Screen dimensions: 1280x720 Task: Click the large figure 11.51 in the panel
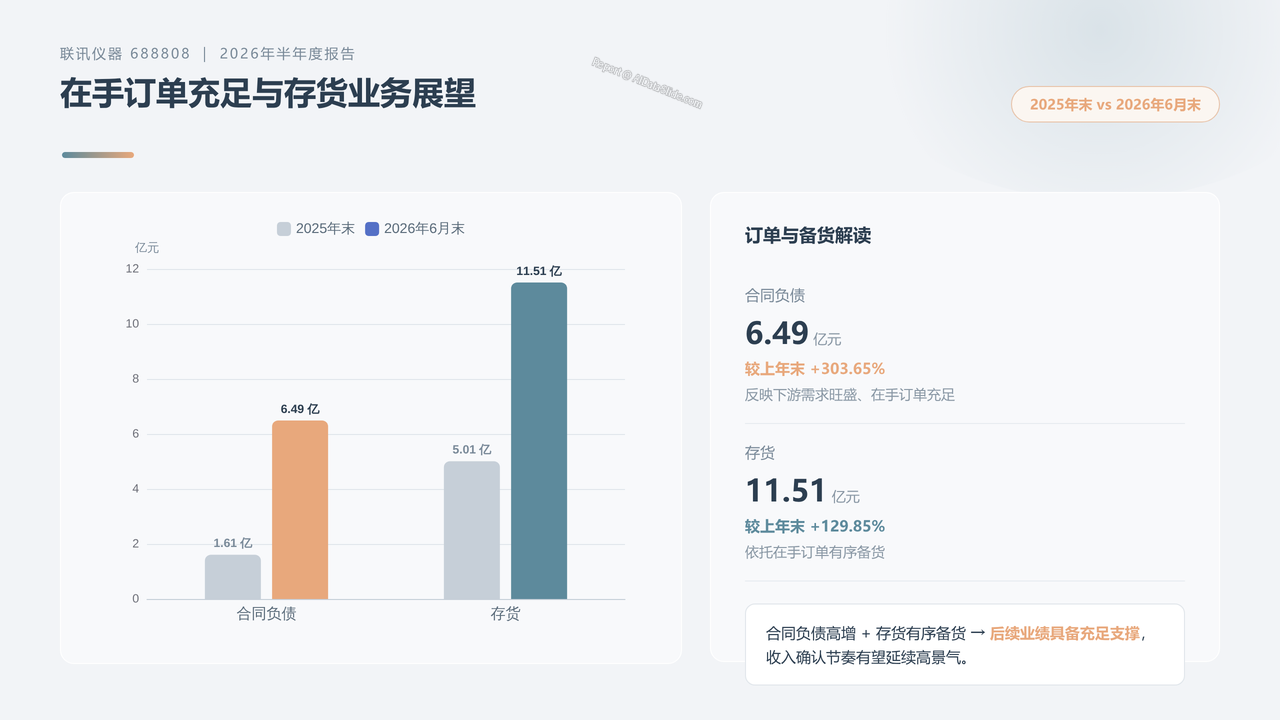[x=786, y=491]
